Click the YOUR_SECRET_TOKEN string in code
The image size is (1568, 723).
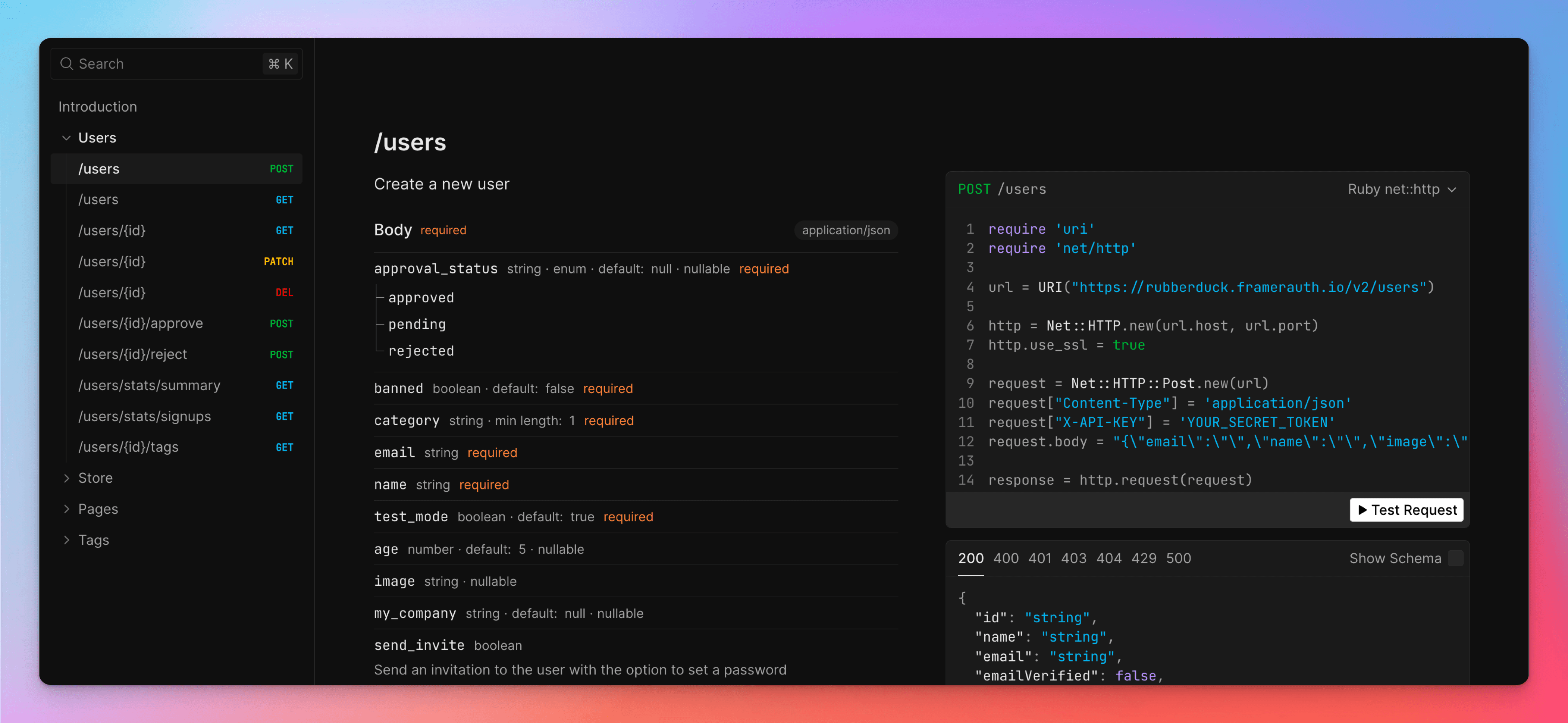tap(1257, 422)
